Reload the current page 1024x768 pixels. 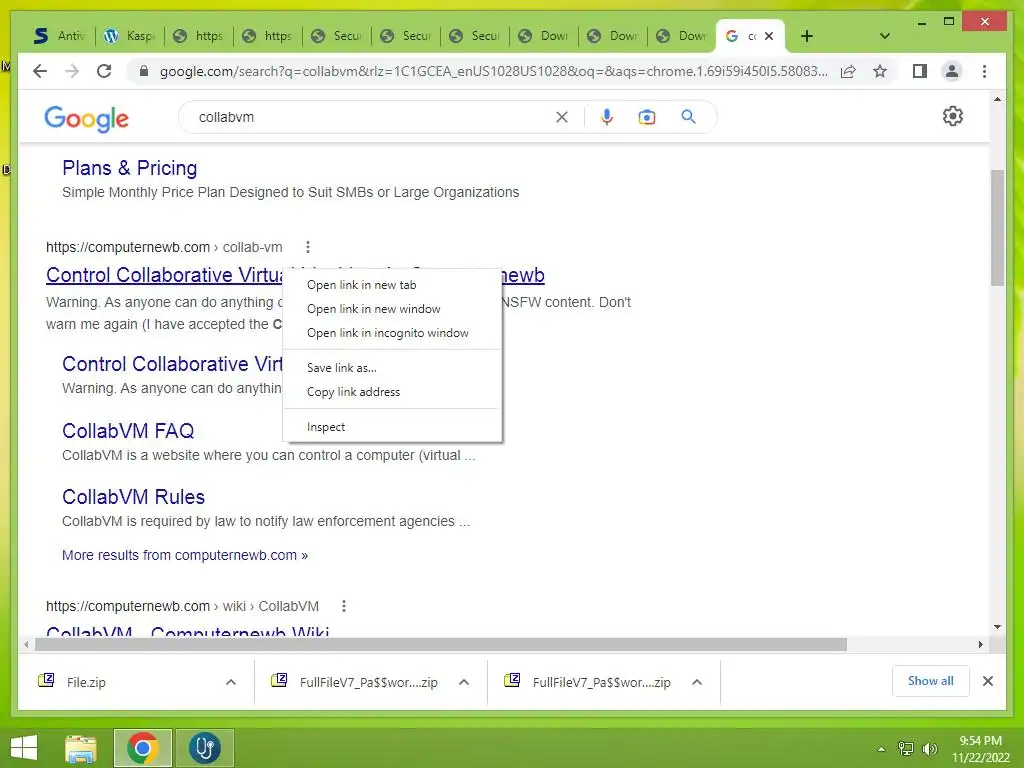pos(104,71)
